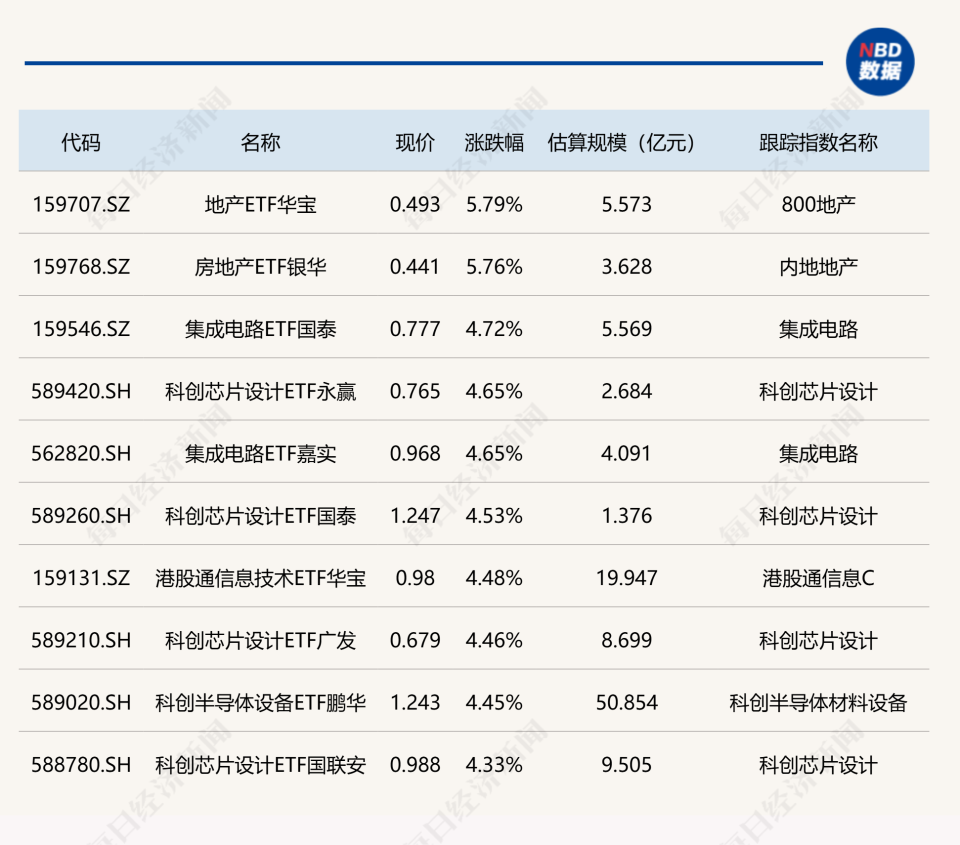Click the price 0.988
Screen dimensions: 960x845
click(415, 765)
